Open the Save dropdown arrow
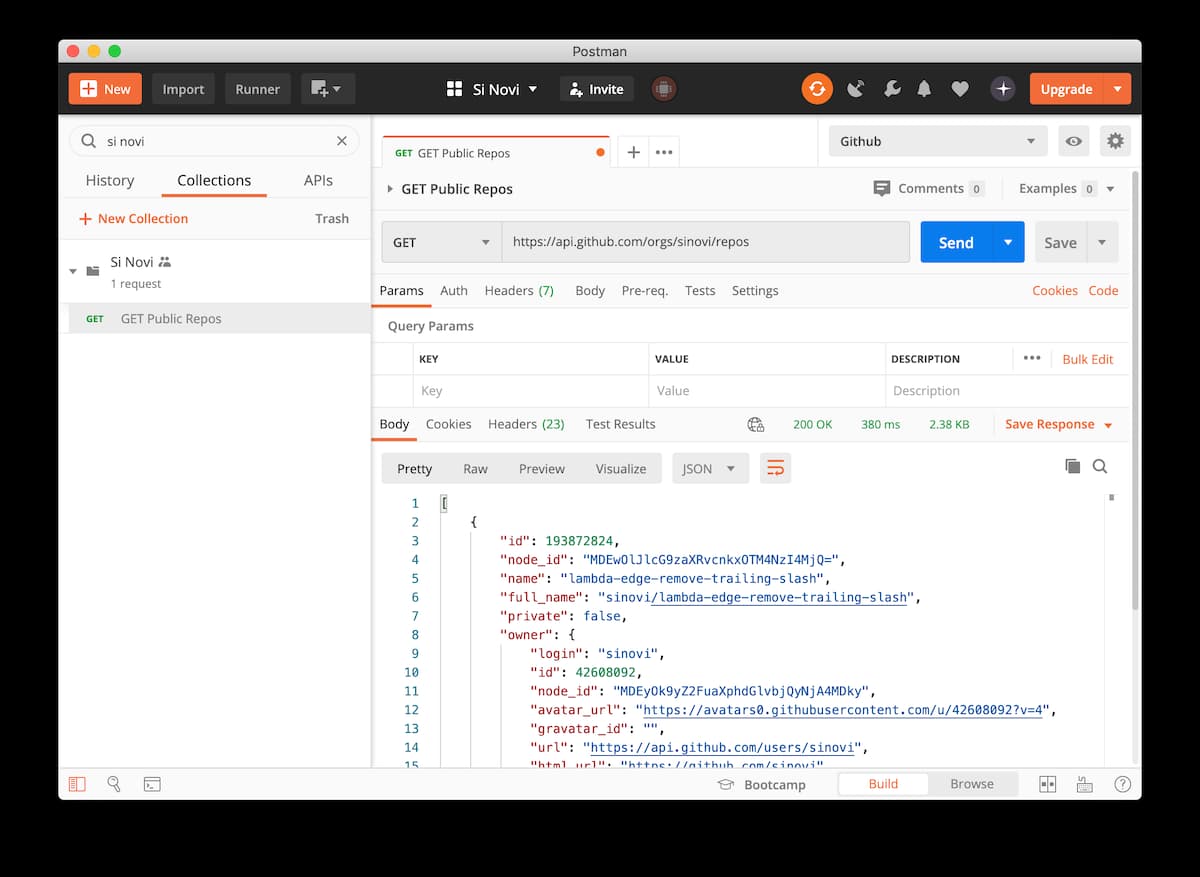Screen dimensions: 1200x877 point(1102,242)
